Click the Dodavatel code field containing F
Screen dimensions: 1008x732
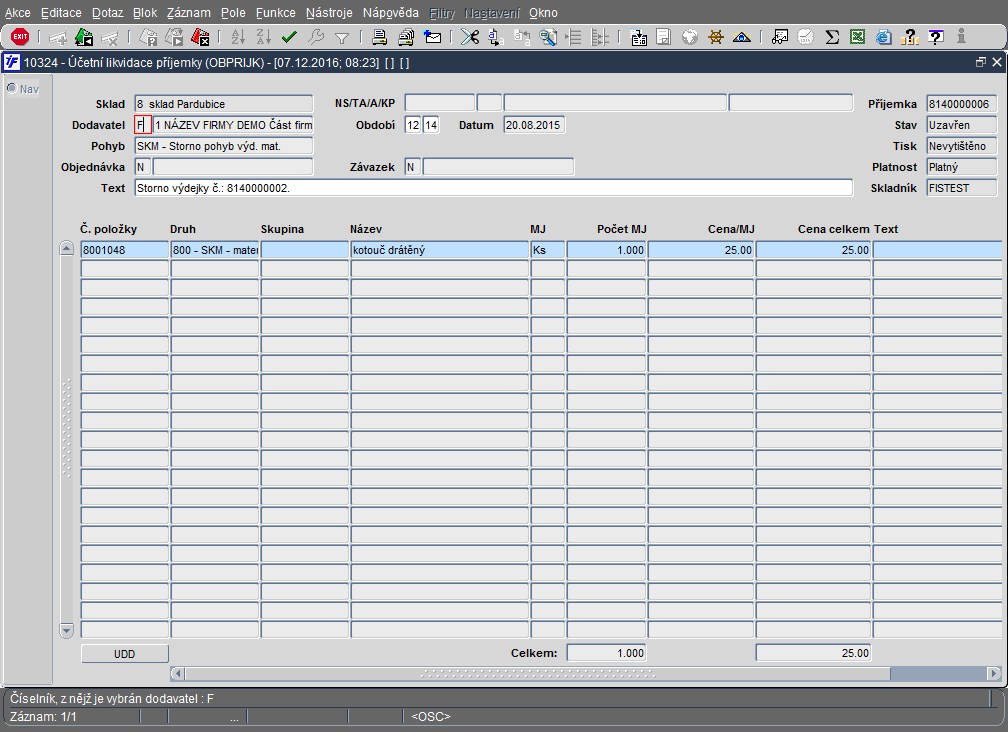click(x=143, y=125)
